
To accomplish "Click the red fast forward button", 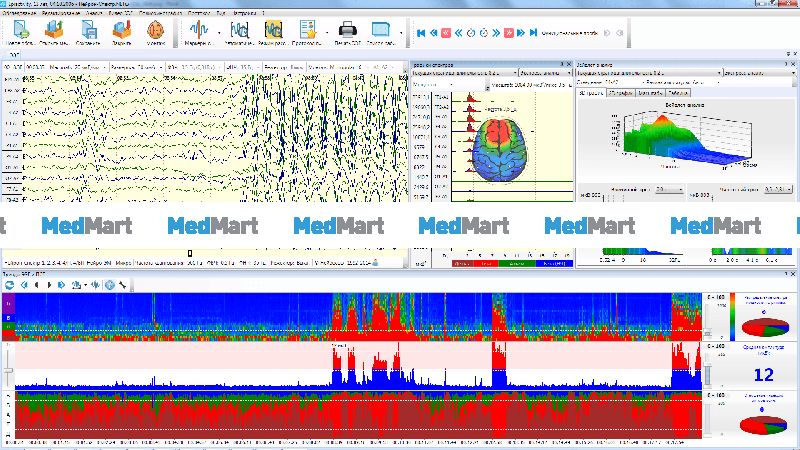I will pos(509,33).
